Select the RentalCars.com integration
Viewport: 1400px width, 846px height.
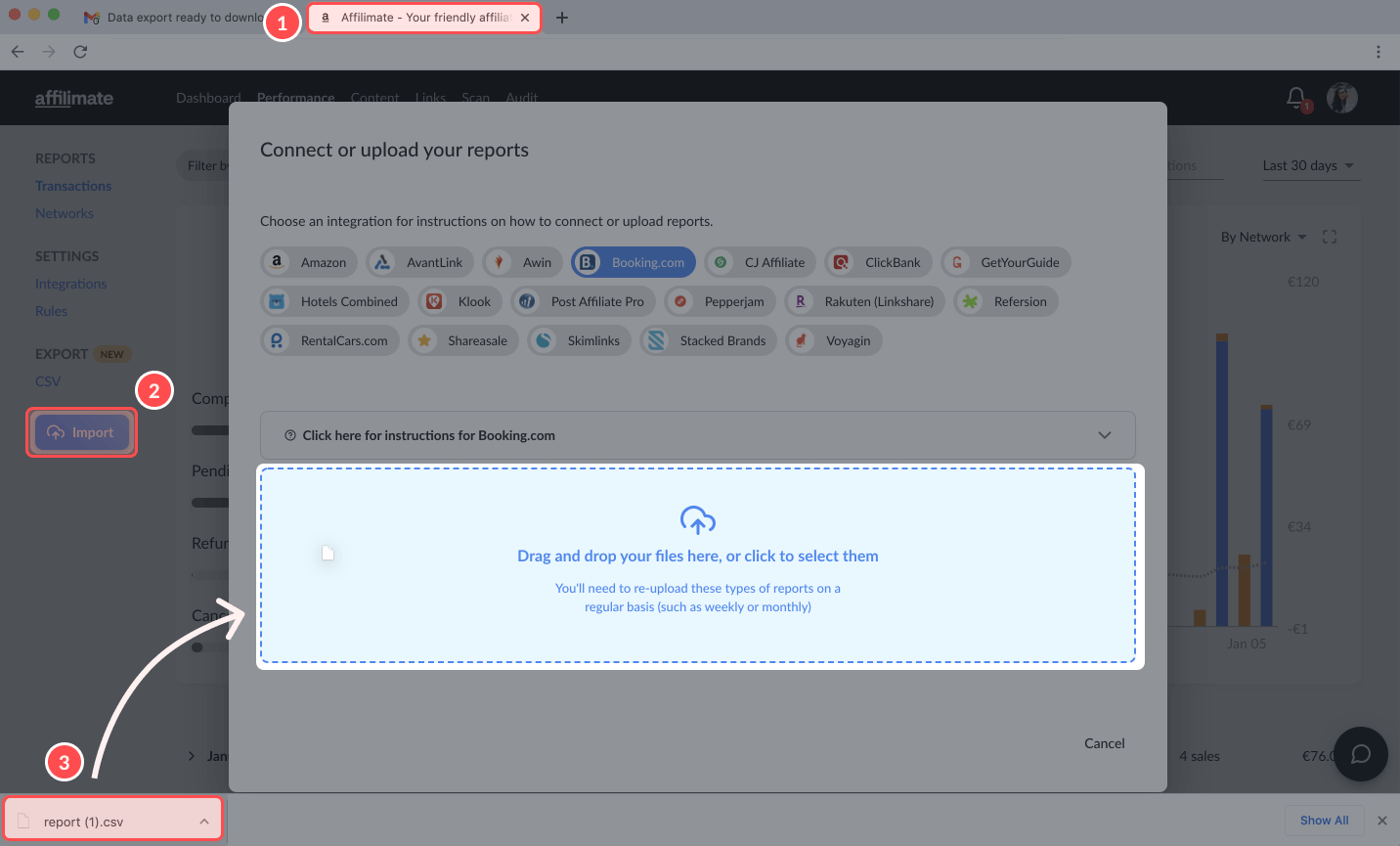point(329,340)
